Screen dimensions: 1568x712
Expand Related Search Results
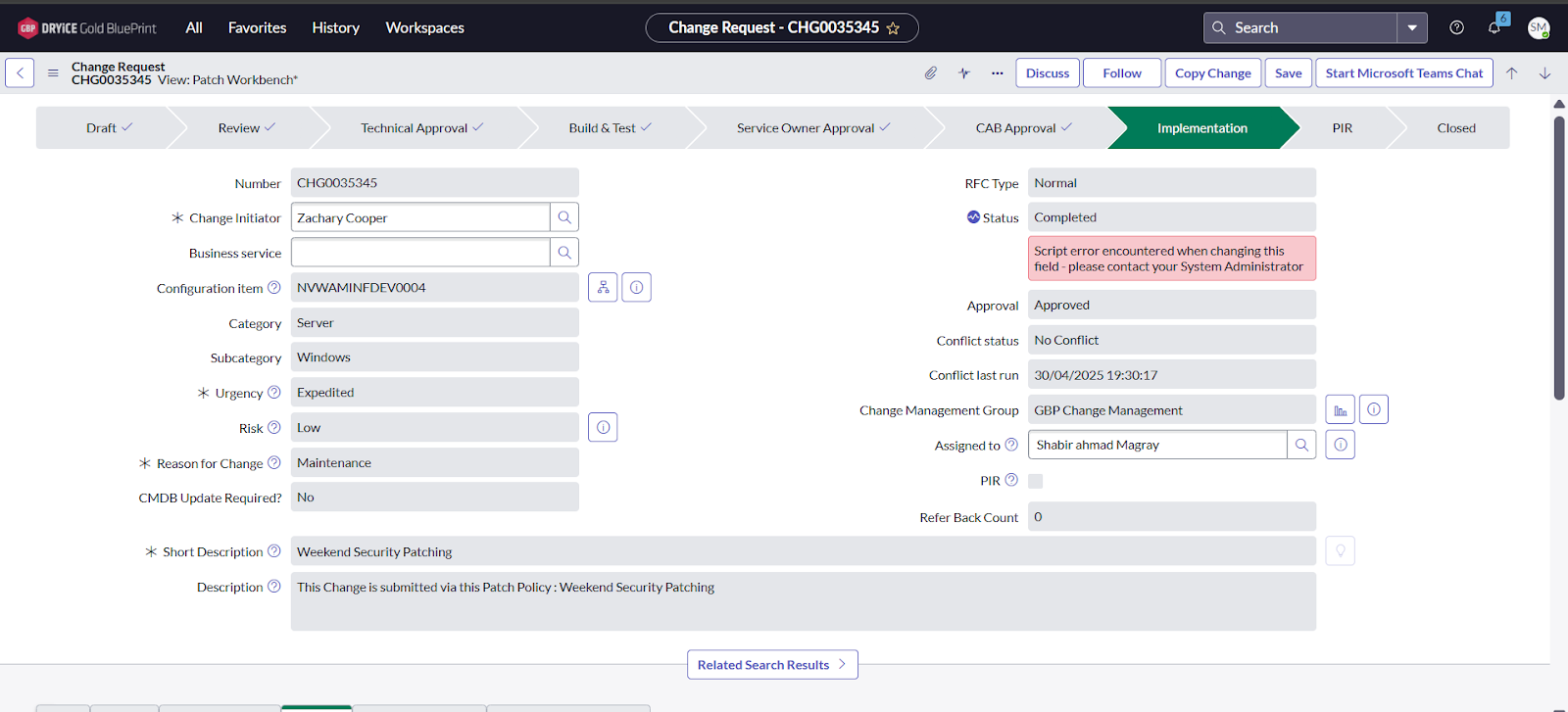point(772,664)
